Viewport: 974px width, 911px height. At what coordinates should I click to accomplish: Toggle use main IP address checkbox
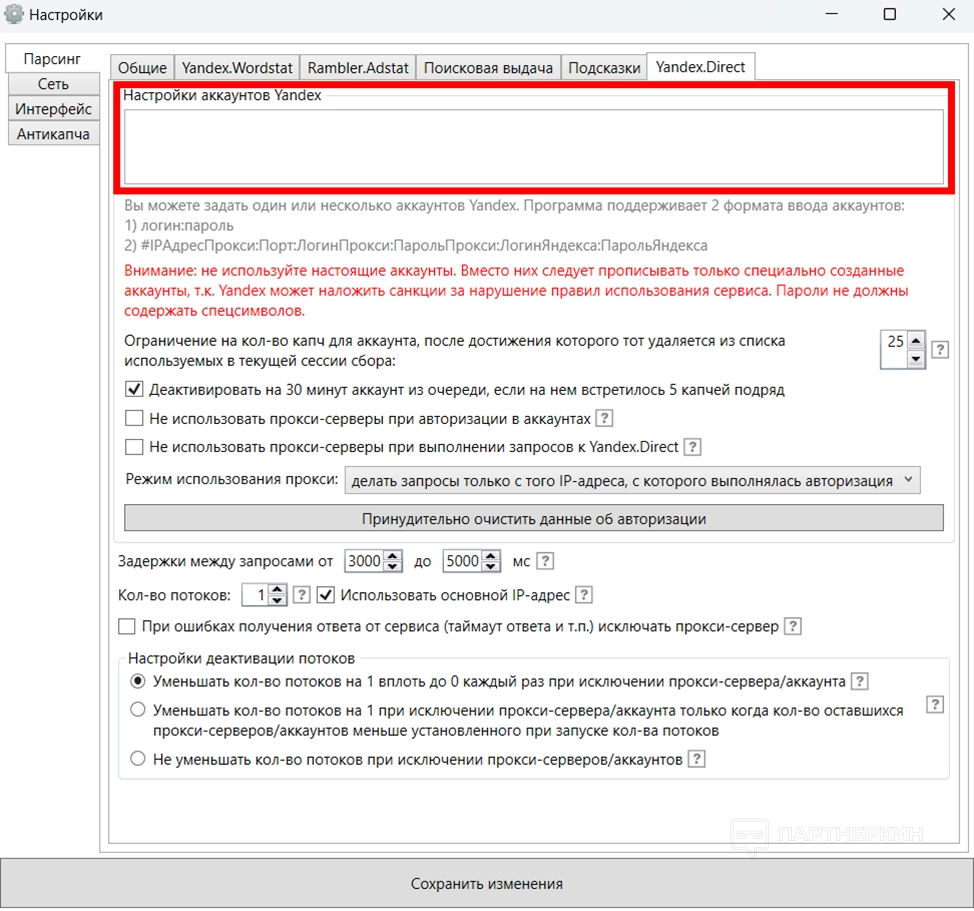[326, 595]
